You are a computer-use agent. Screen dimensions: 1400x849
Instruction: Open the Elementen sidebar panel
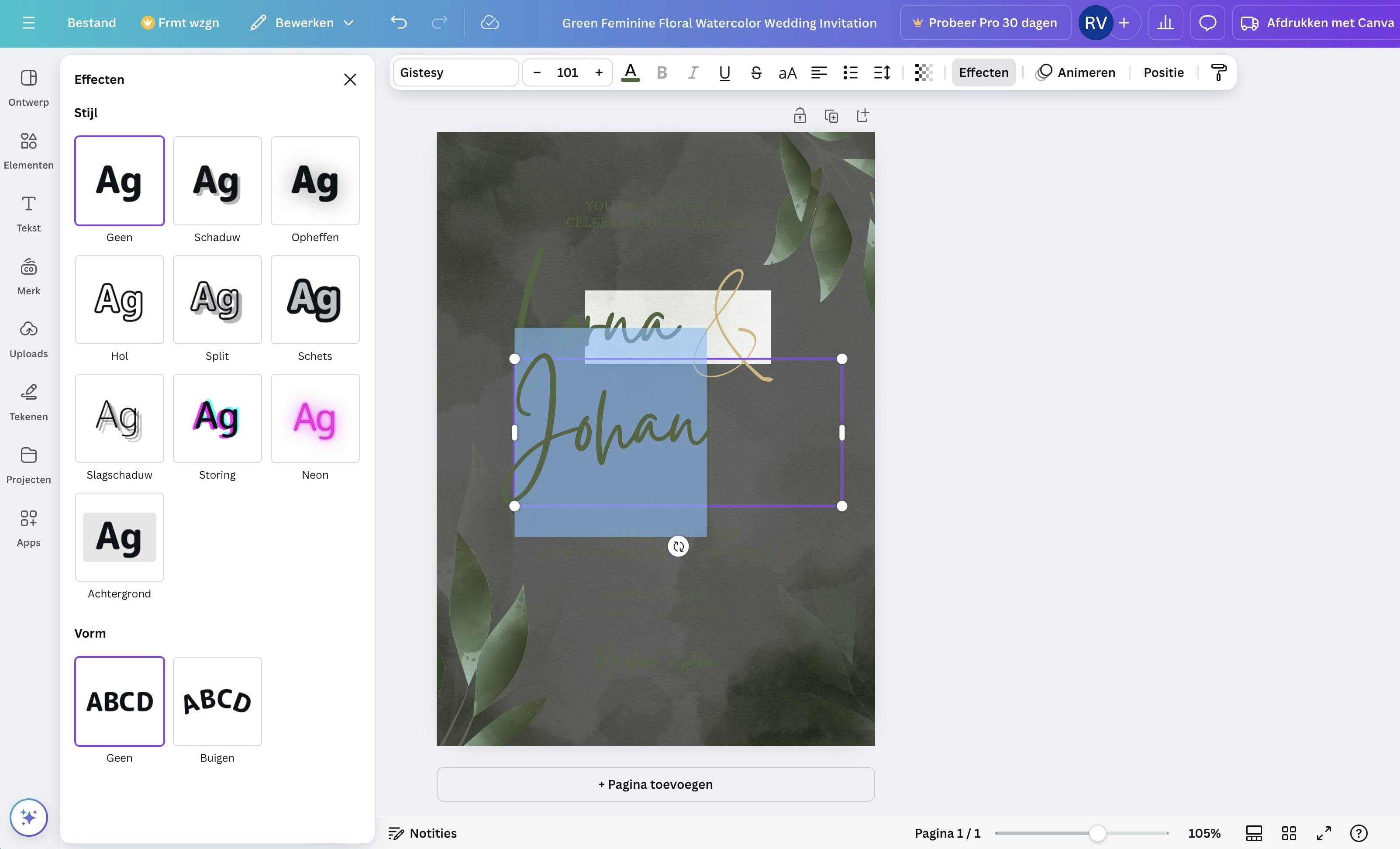click(28, 151)
